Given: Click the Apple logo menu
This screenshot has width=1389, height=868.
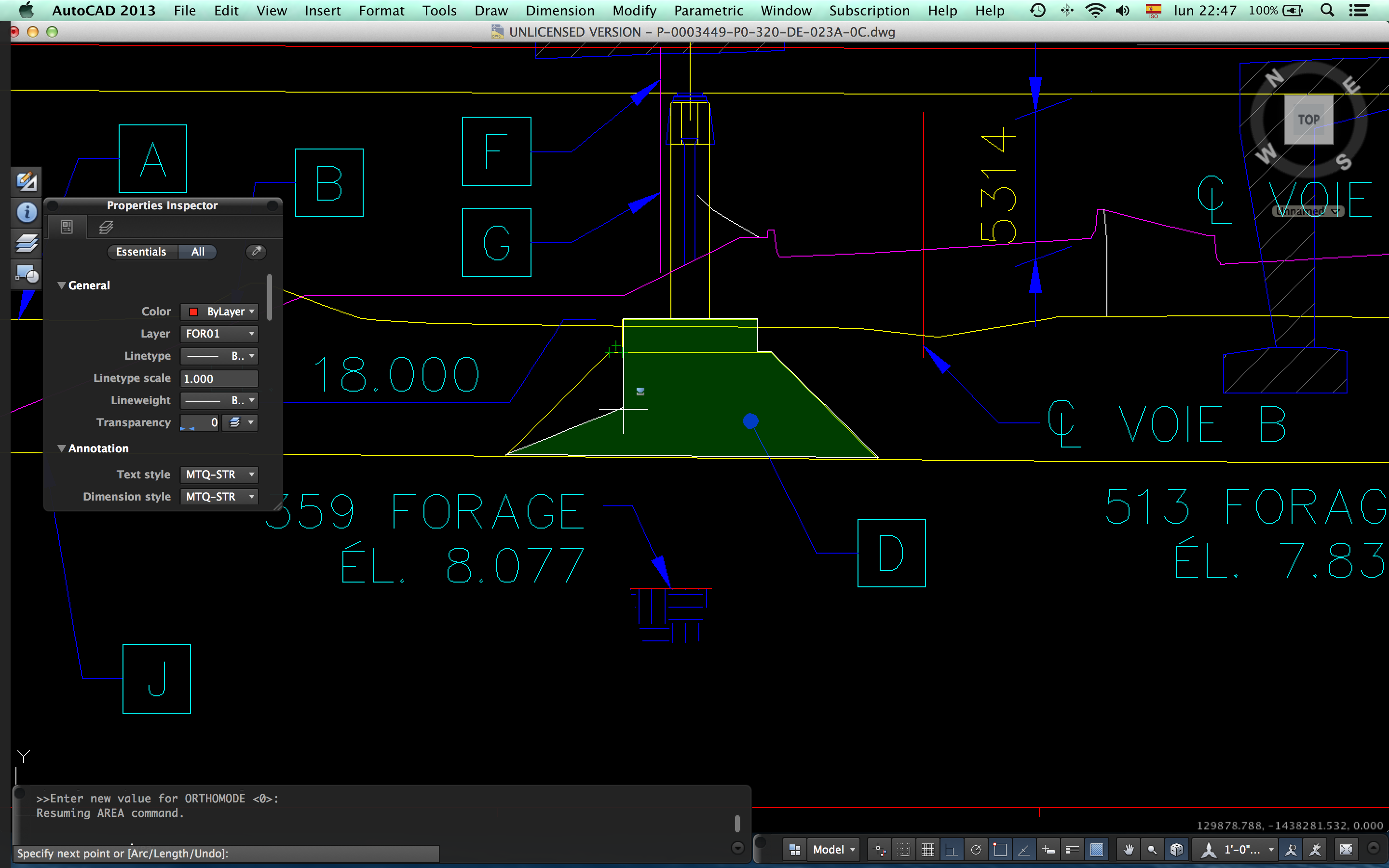Looking at the screenshot, I should (27, 10).
